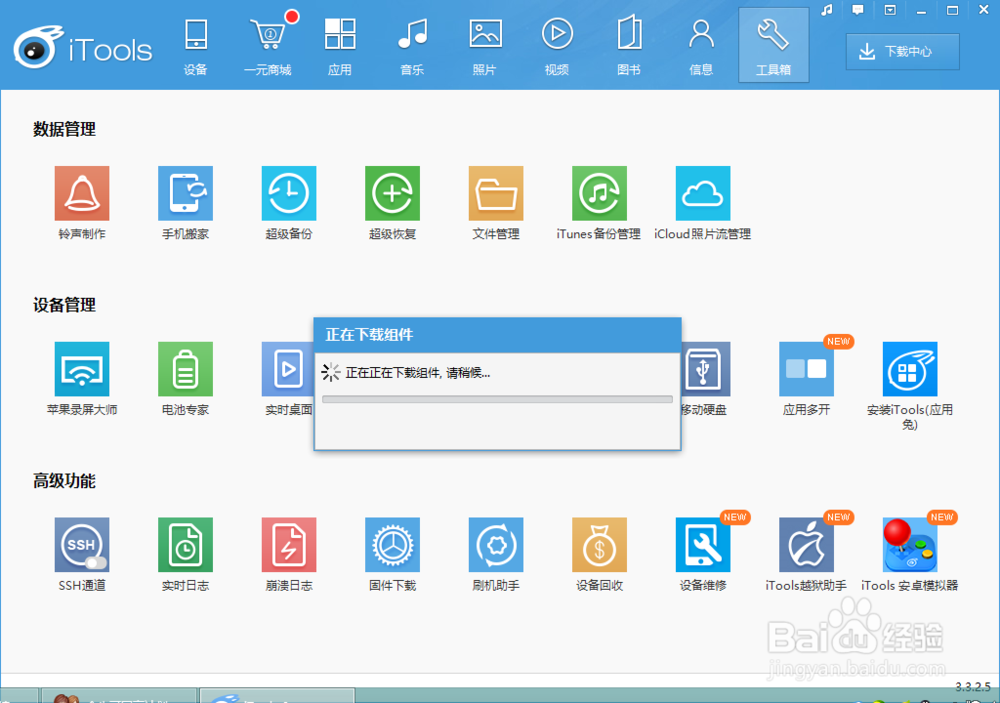Open the iCloud照片流管理 tool
The height and width of the screenshot is (703, 1000).
click(703, 193)
